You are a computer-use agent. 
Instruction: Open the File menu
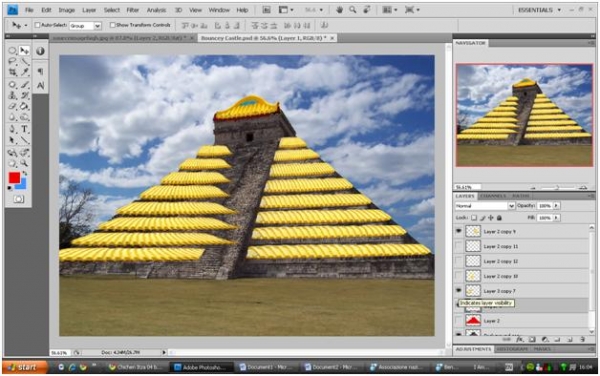(29, 10)
